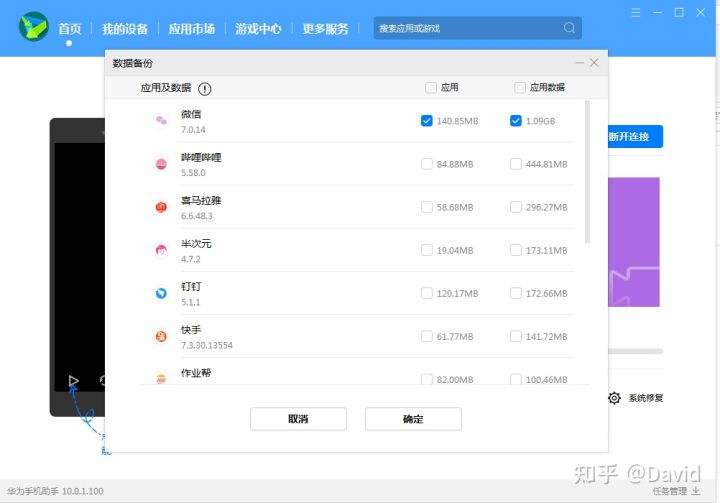The image size is (720, 503).
Task: Switch to 应用市场 tab
Action: [x=192, y=29]
